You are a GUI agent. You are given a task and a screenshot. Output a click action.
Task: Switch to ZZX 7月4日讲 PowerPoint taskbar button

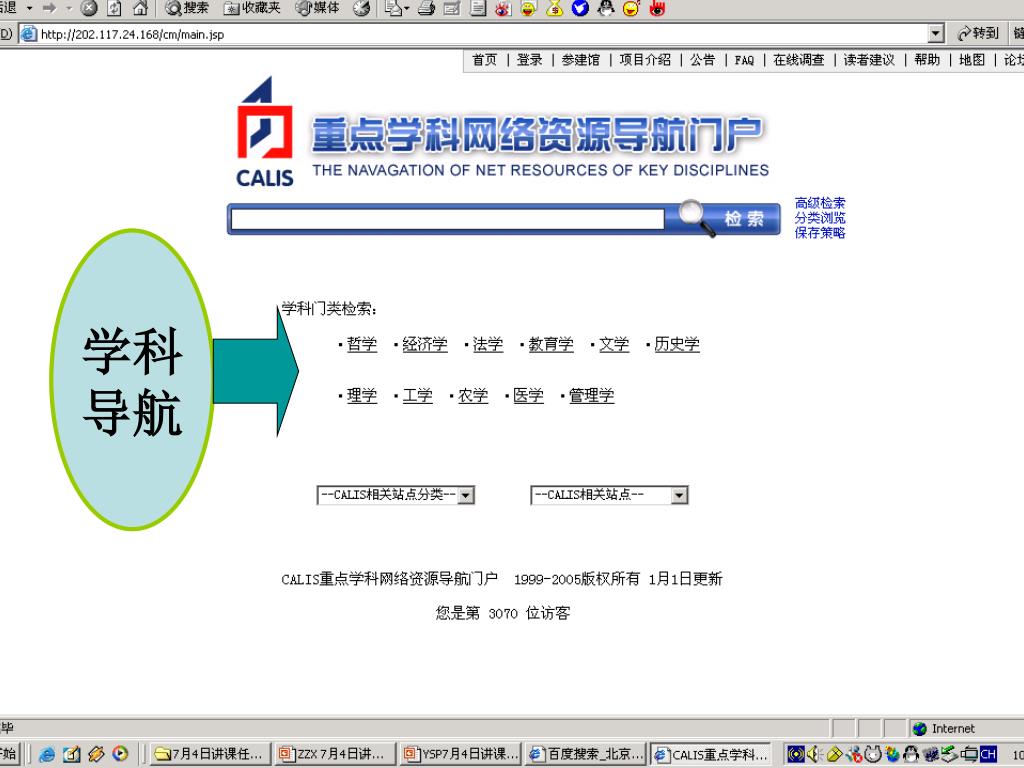tap(336, 754)
